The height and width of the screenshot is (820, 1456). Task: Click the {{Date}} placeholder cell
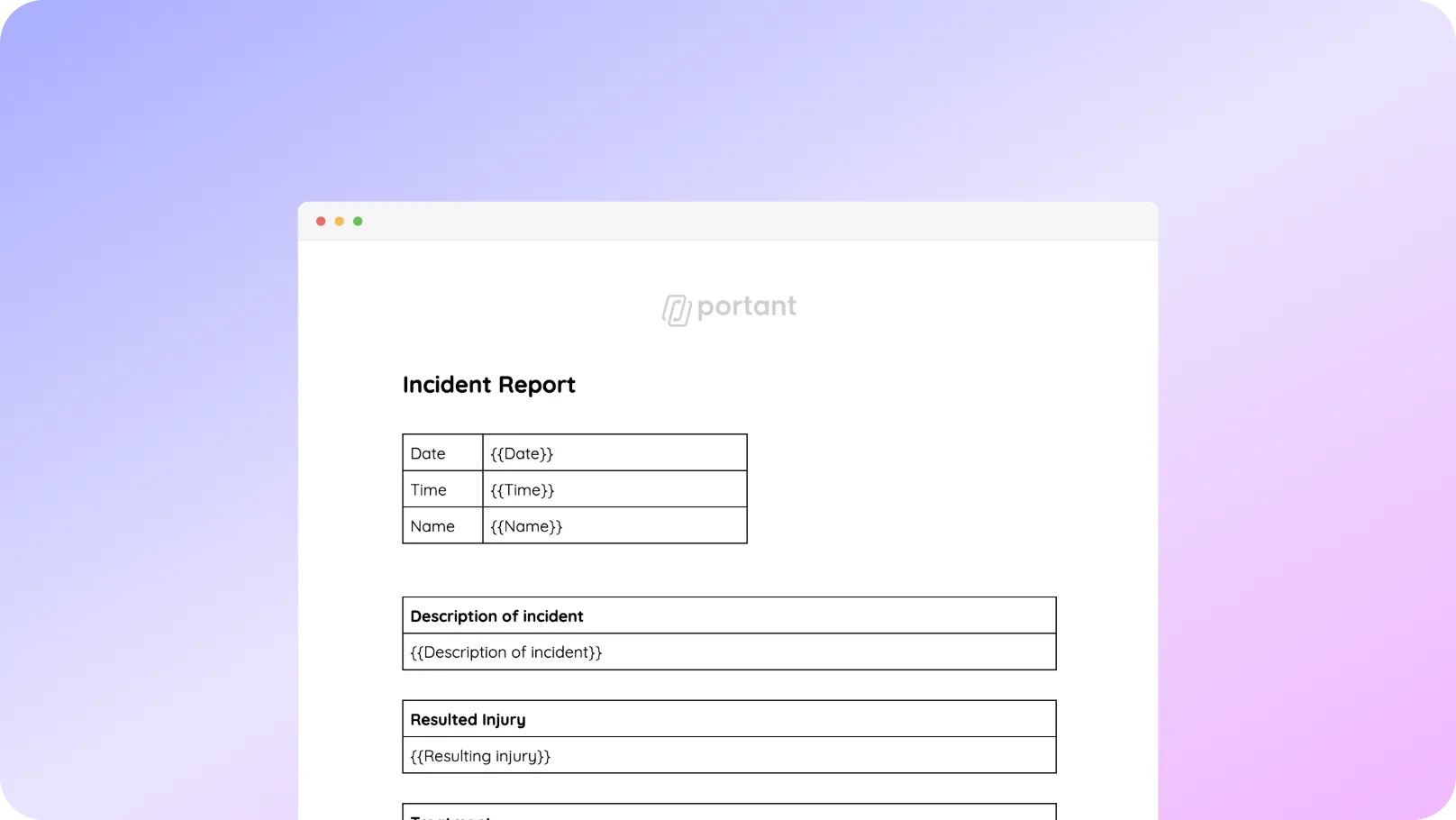615,453
